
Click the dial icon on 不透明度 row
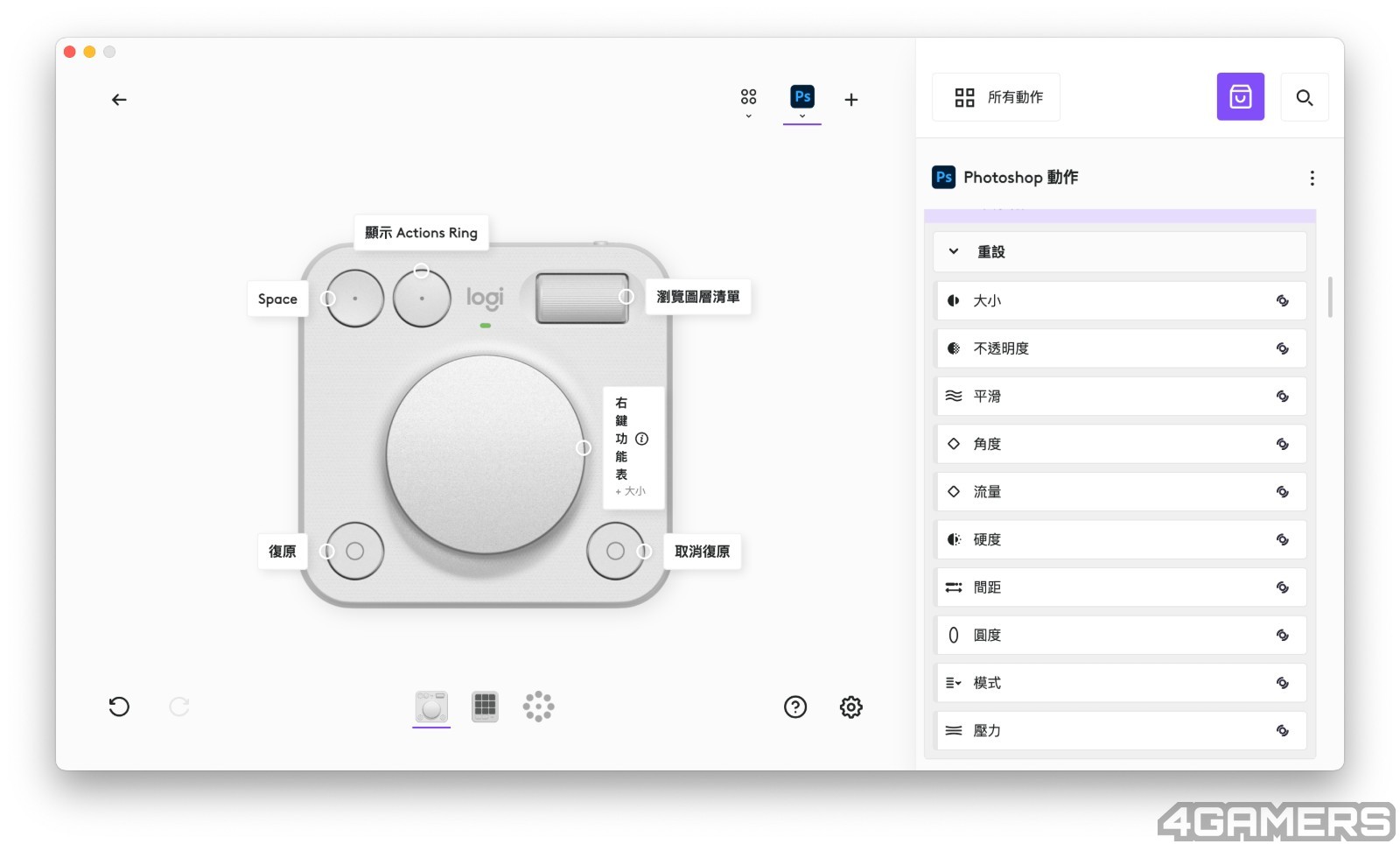coord(1282,348)
